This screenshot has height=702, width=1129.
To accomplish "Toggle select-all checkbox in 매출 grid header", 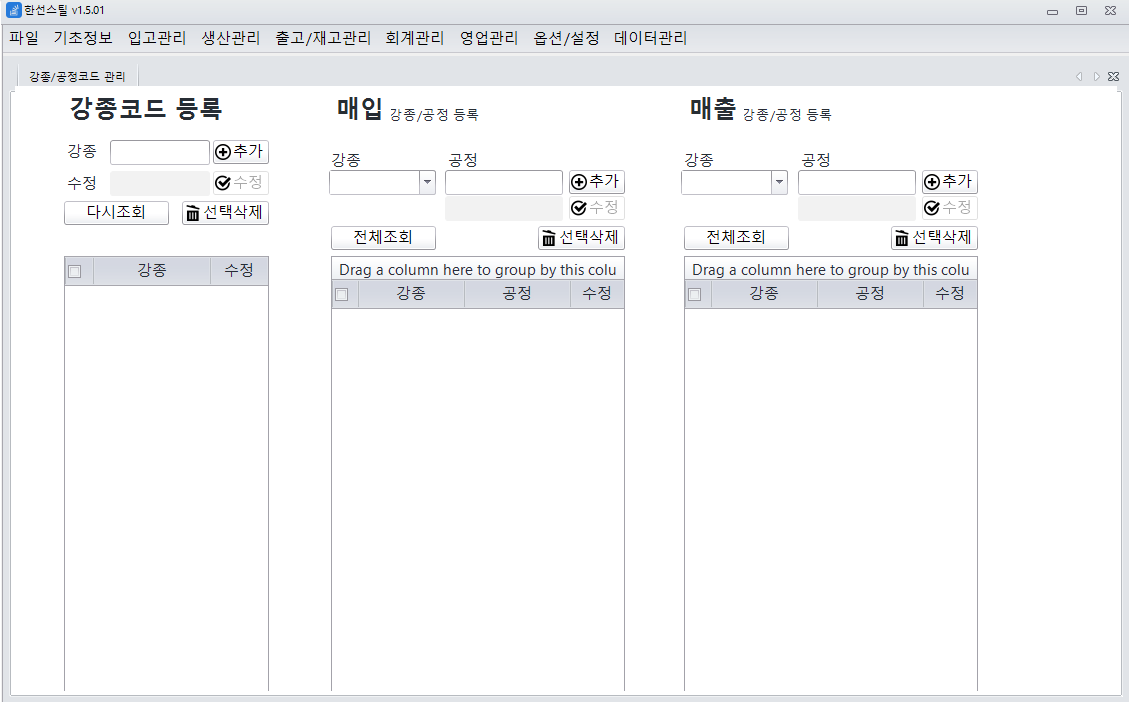I will point(695,294).
